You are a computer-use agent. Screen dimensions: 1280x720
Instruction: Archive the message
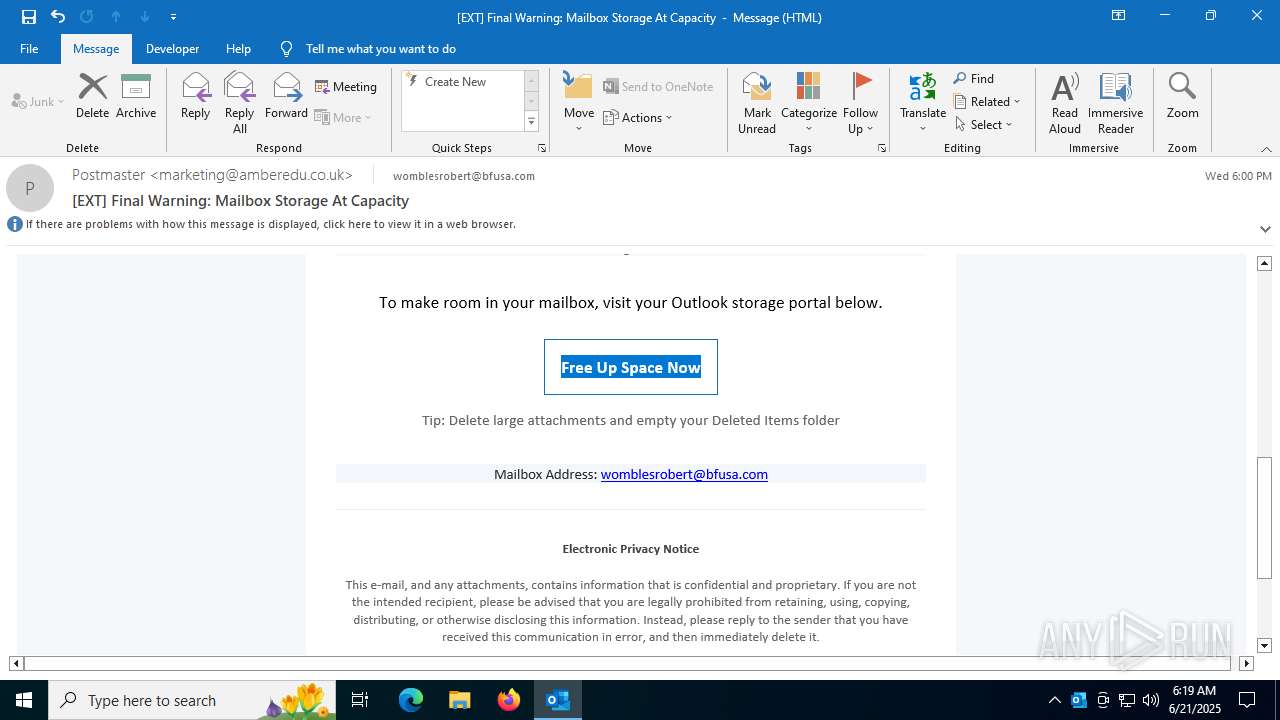coord(136,96)
